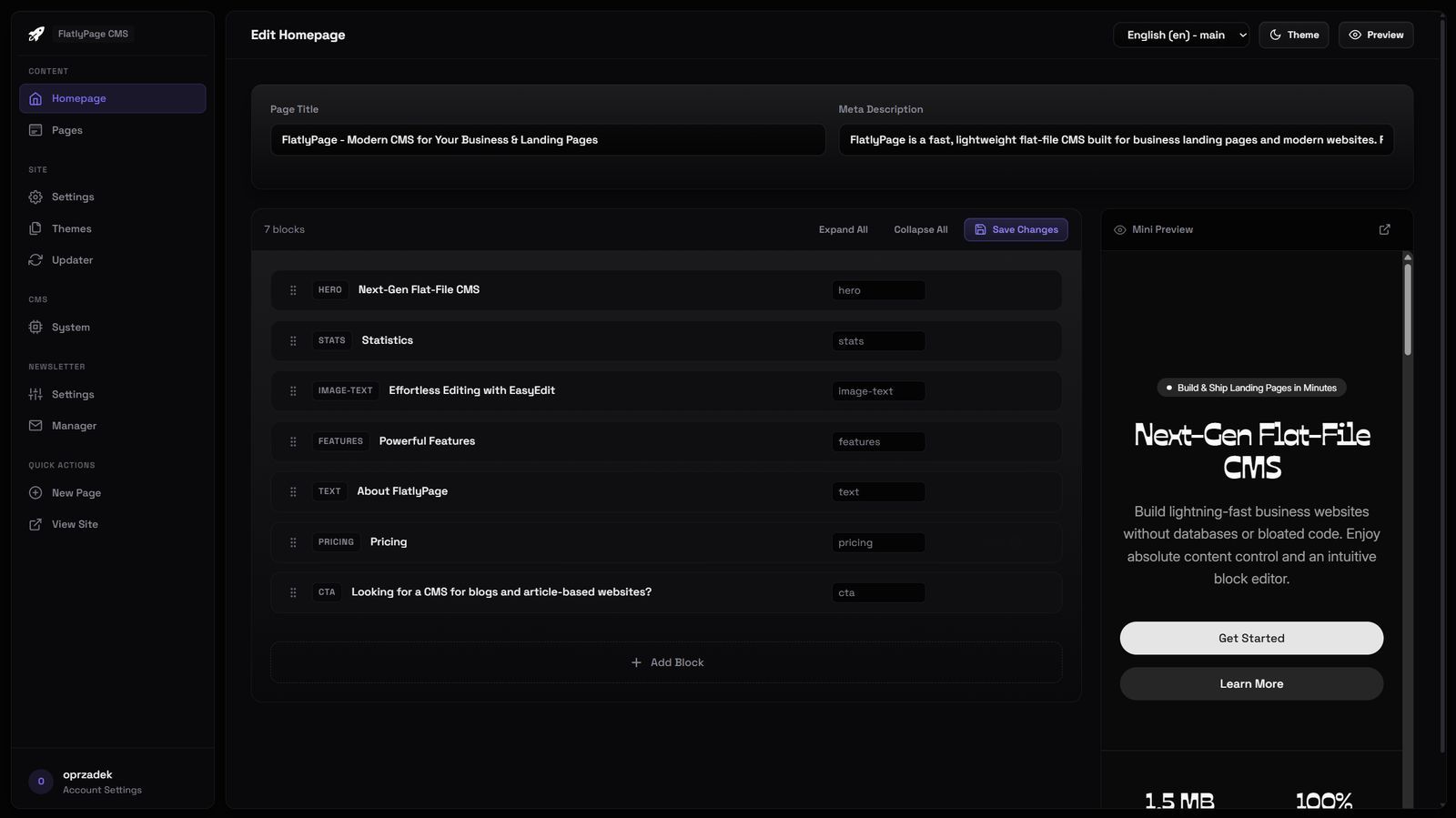Open Themes in the sidebar

pyautogui.click(x=113, y=228)
